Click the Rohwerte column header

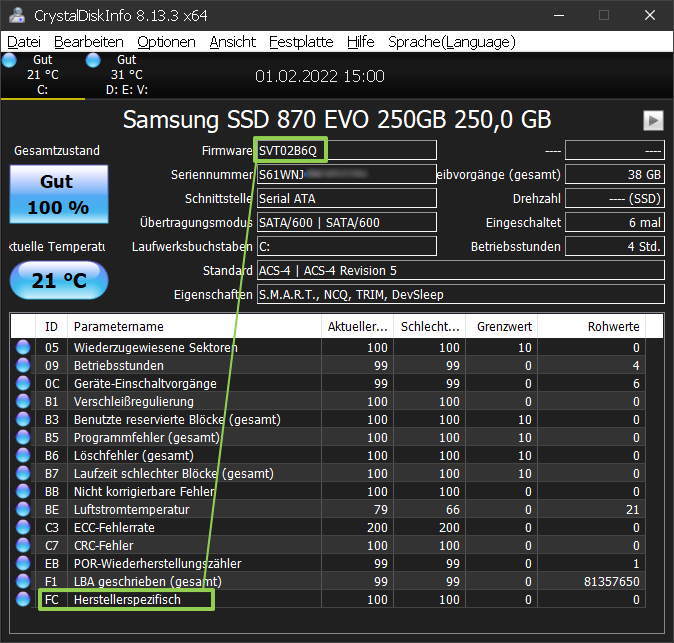click(592, 327)
